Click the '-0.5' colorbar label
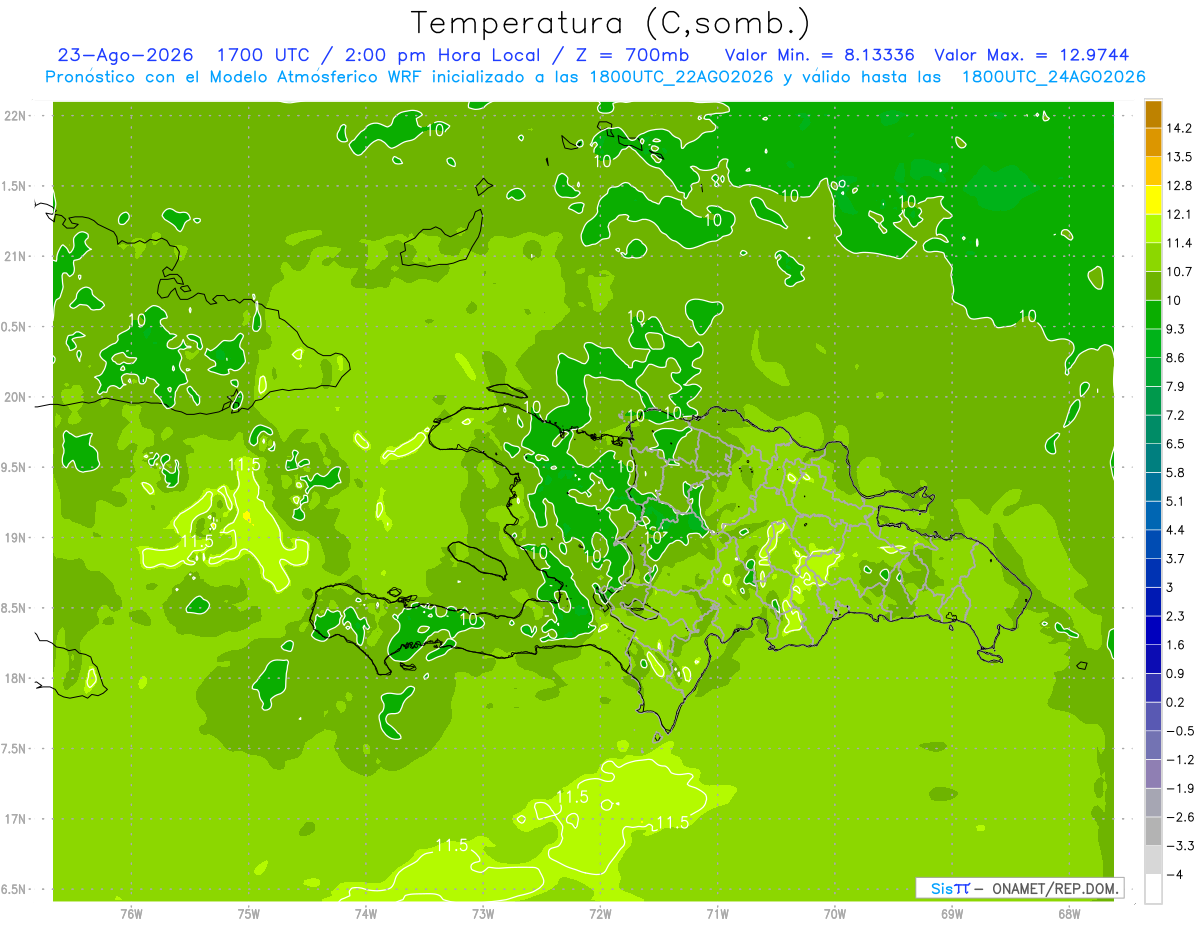1200x927 pixels. coord(1180,731)
